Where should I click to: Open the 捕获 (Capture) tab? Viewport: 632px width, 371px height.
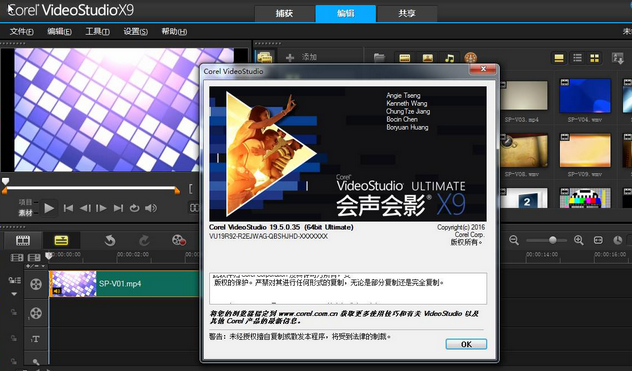point(285,13)
